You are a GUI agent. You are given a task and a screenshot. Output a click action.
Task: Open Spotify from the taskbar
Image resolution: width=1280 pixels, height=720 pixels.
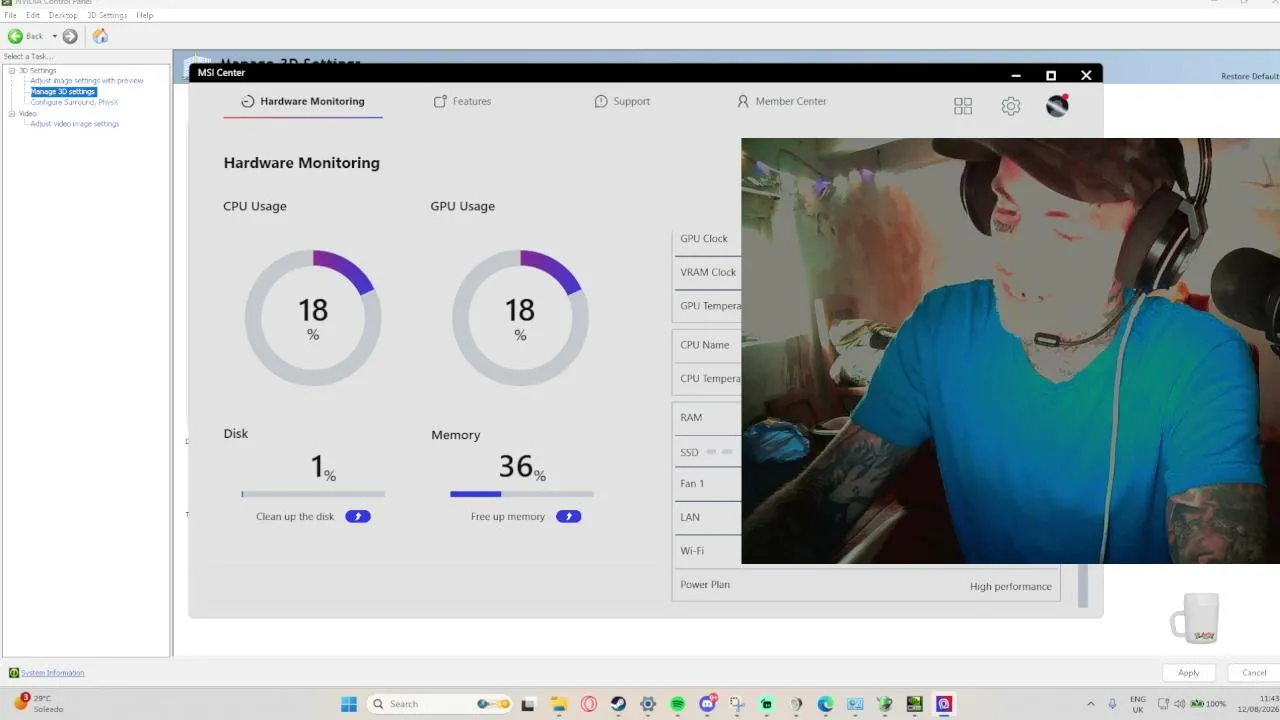pos(677,704)
